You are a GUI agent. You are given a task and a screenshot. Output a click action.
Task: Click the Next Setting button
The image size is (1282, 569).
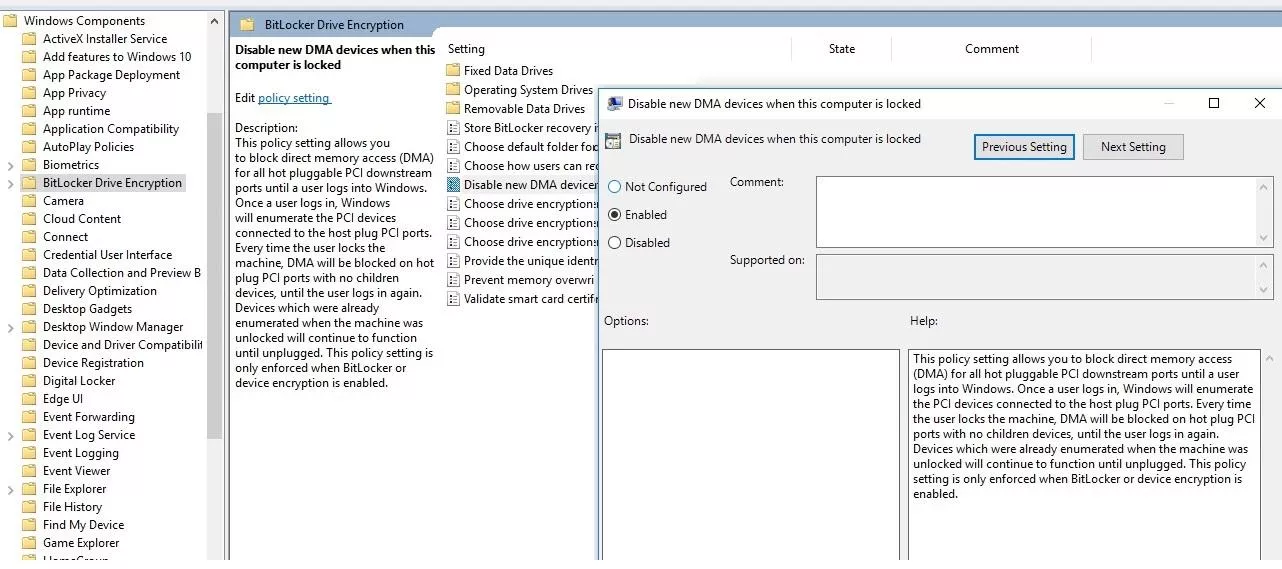click(1133, 147)
